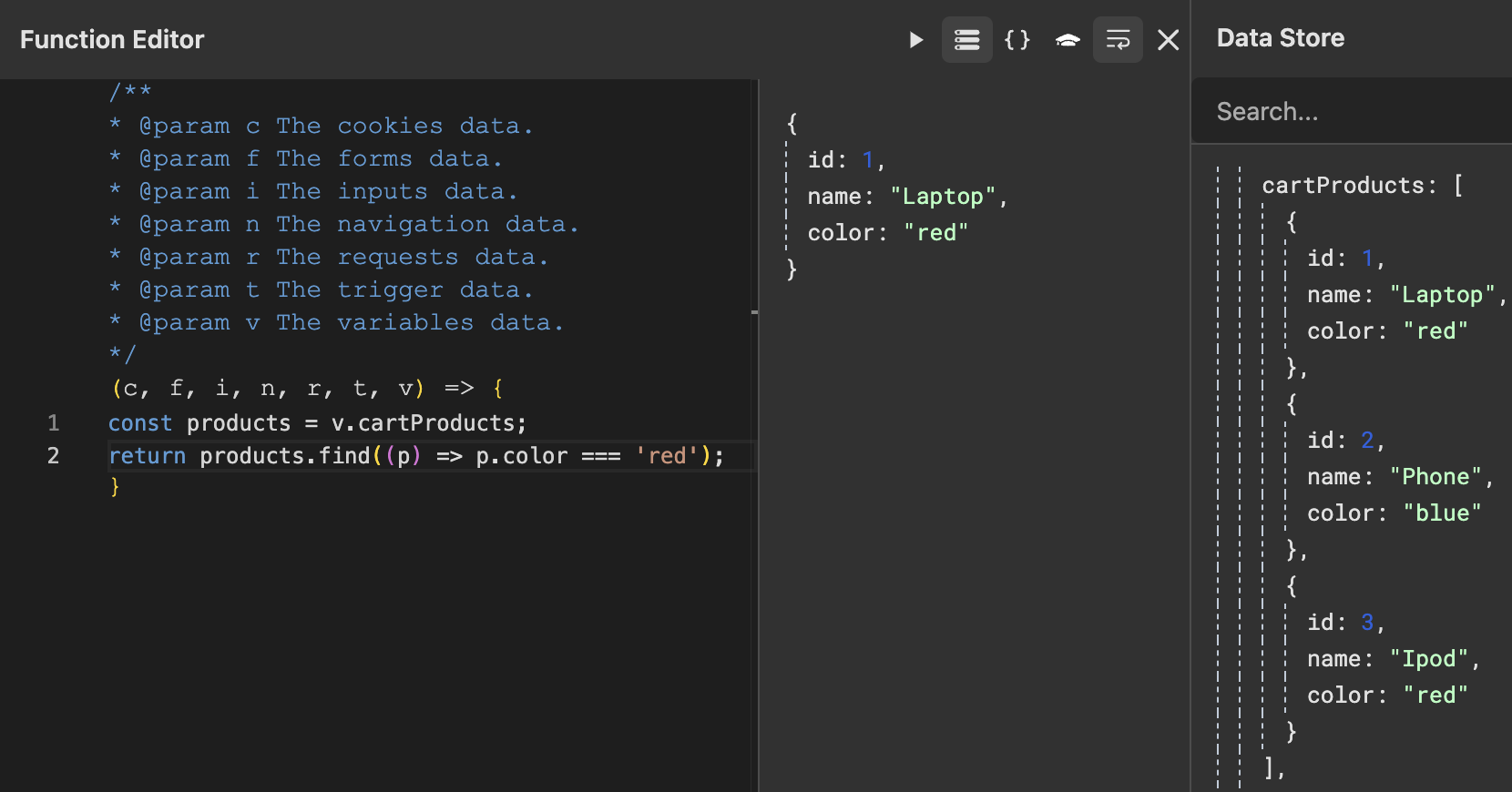Run the function with the play icon
Screen dimensions: 1512x792
tap(916, 40)
